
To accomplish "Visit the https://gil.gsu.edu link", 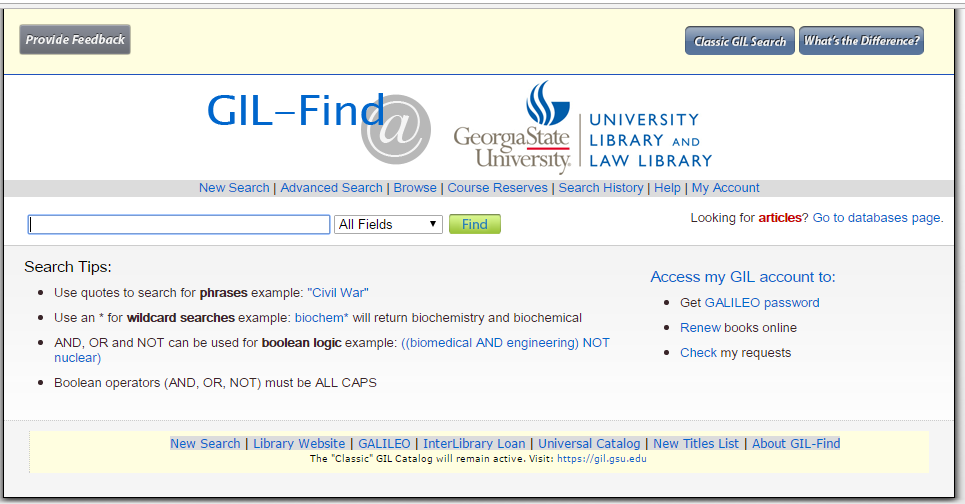I will 602,458.
